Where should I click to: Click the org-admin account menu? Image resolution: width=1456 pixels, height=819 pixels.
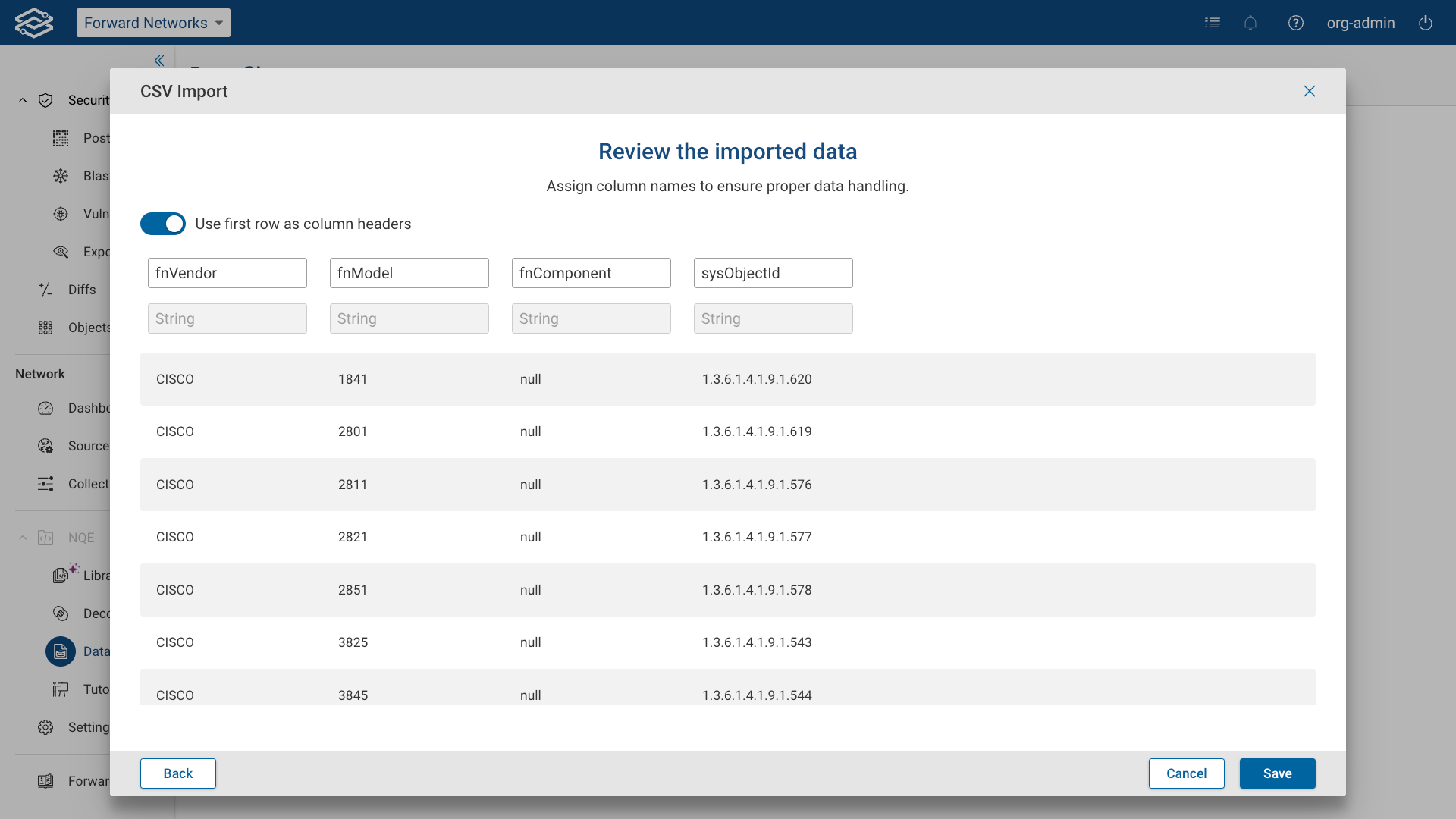pos(1360,23)
